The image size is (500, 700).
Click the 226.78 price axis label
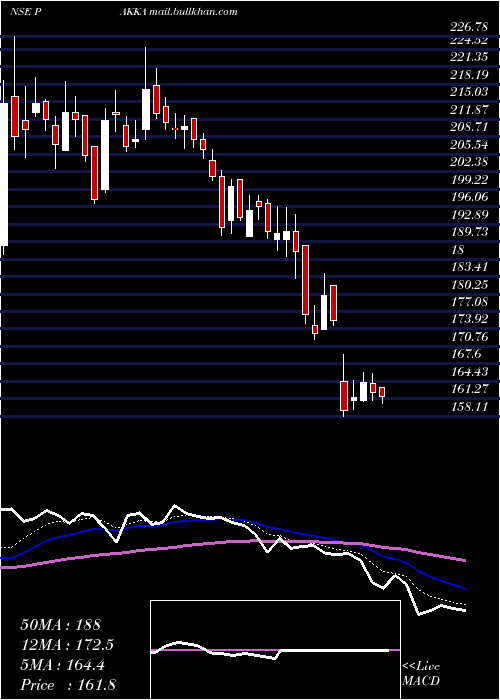(x=469, y=28)
